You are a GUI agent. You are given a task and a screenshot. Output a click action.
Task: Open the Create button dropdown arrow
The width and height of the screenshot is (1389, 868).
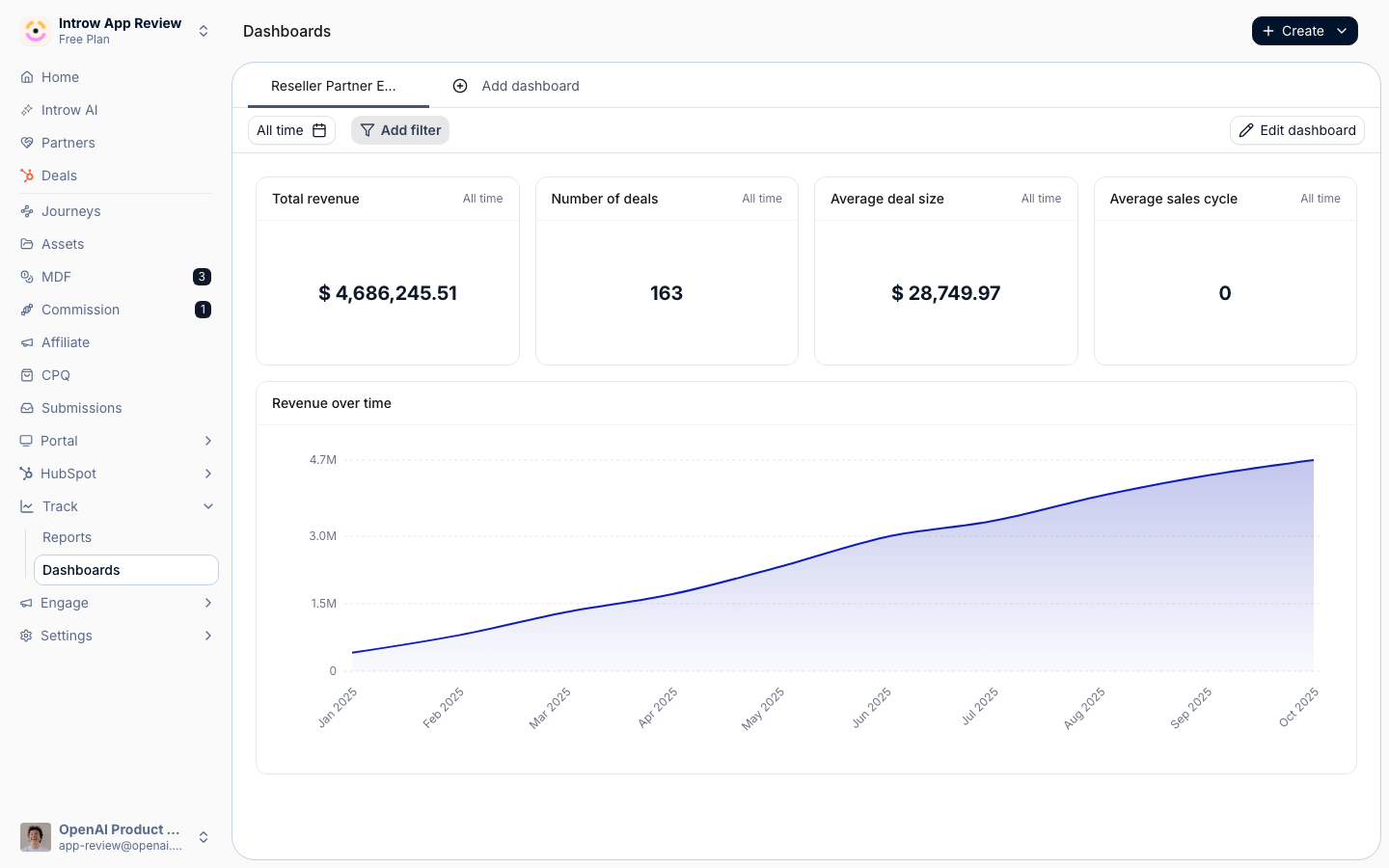tap(1342, 31)
